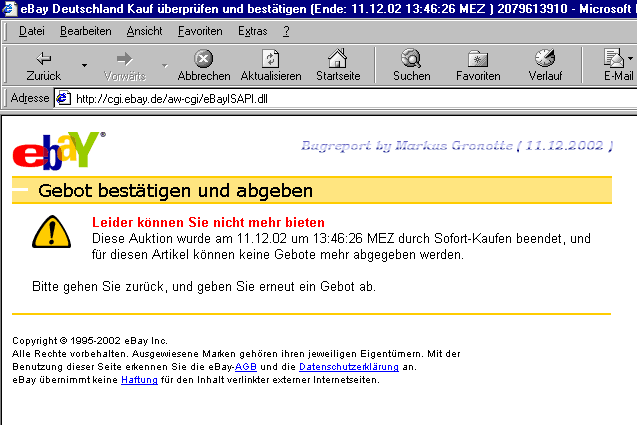Open the Bearbeiten menu
The image size is (637, 425).
coord(85,31)
